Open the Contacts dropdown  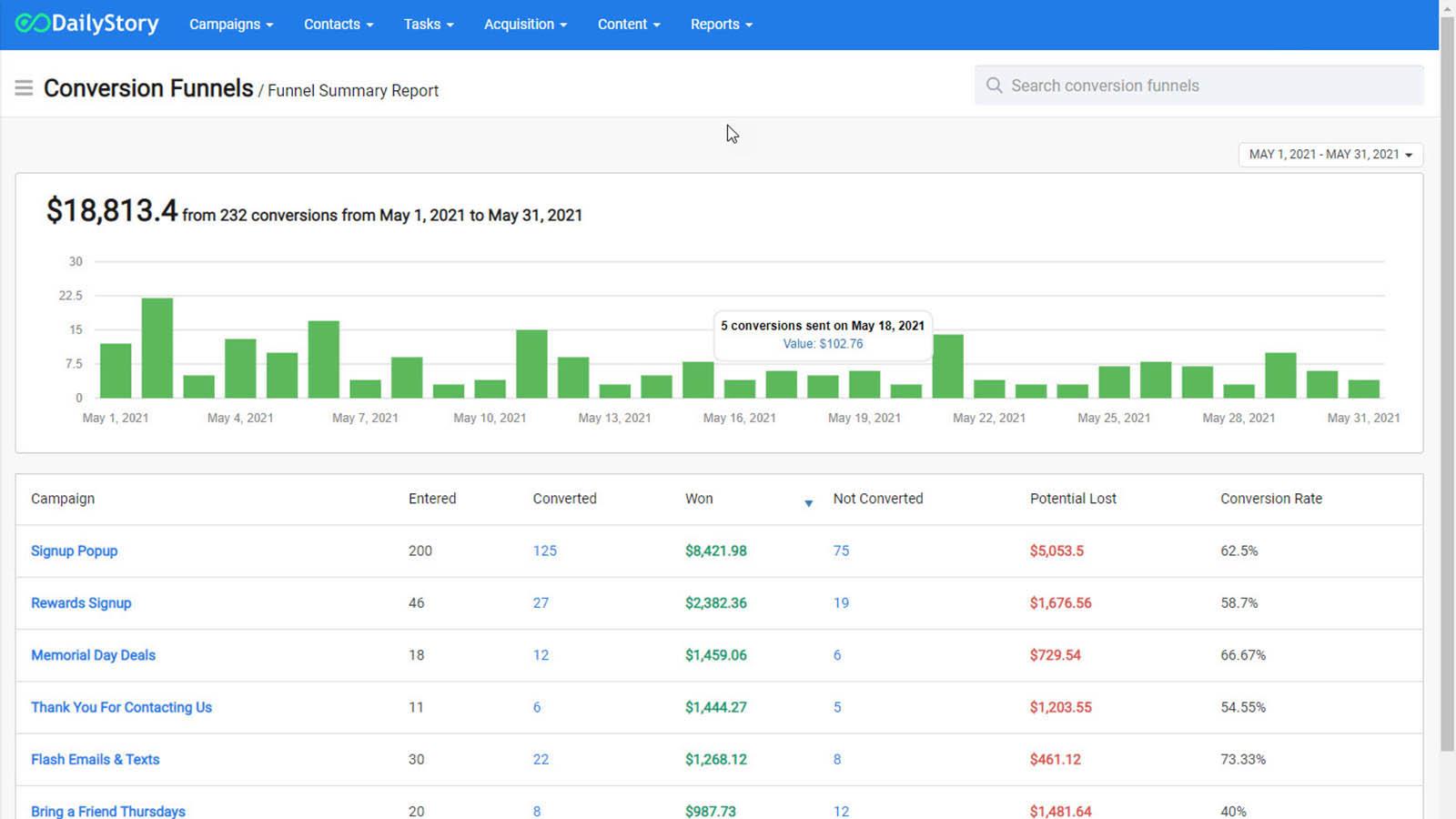coord(338,25)
